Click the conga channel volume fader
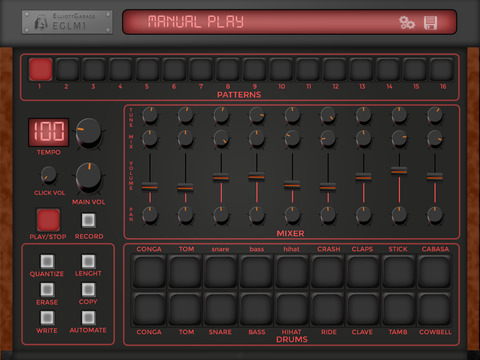 pyautogui.click(x=150, y=187)
